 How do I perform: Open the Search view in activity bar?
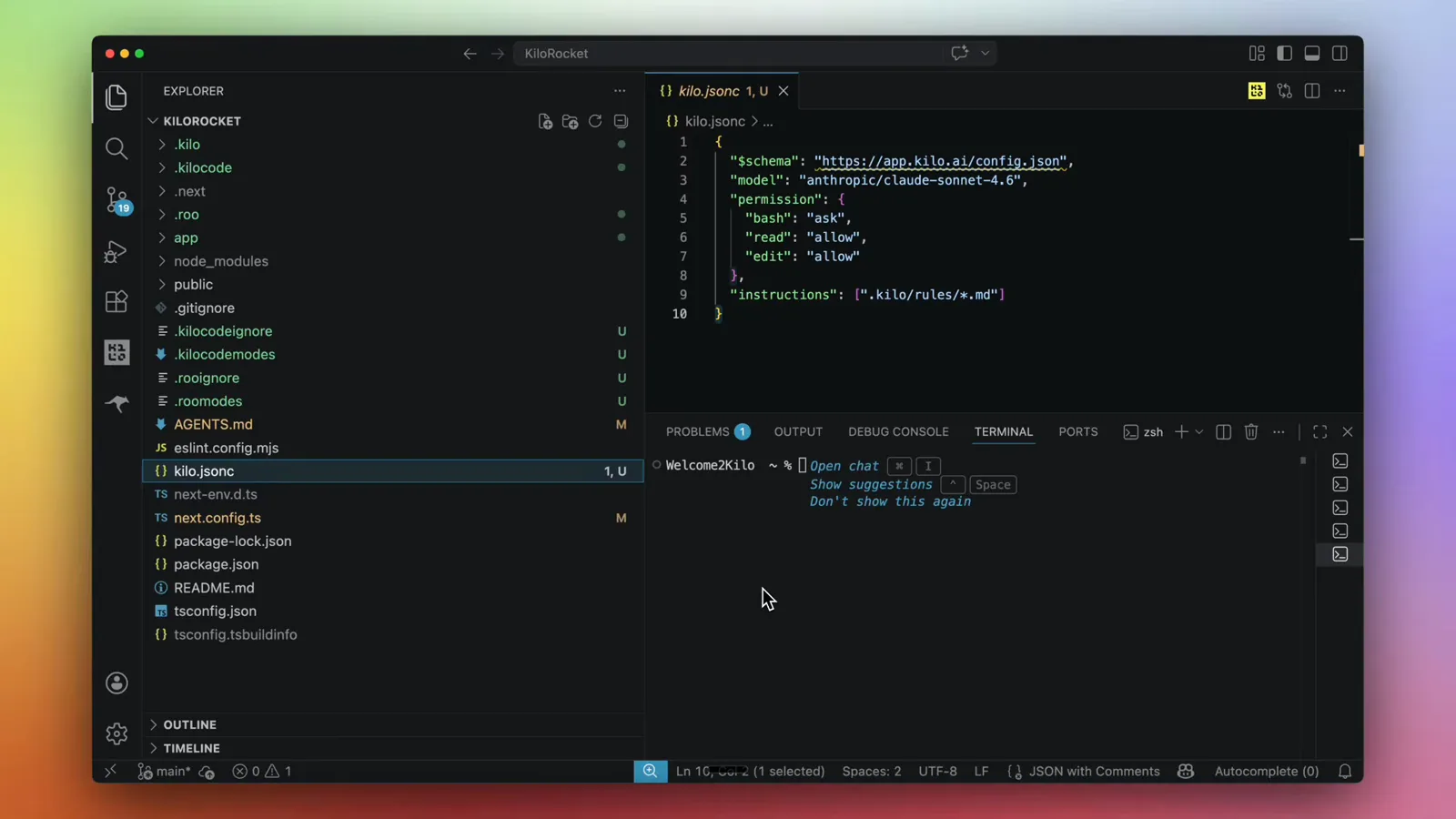tap(116, 147)
